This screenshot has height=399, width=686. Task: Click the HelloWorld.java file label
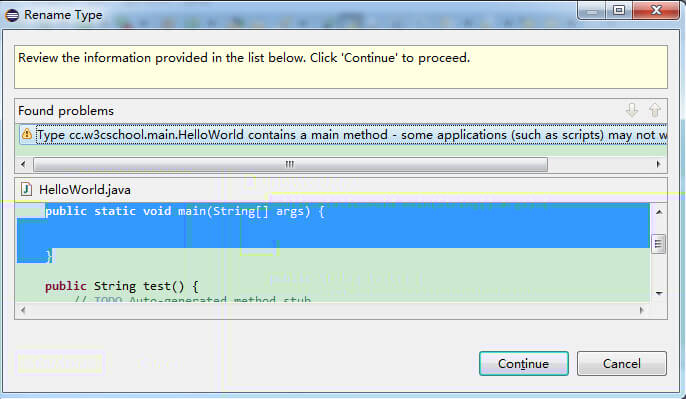click(85, 189)
